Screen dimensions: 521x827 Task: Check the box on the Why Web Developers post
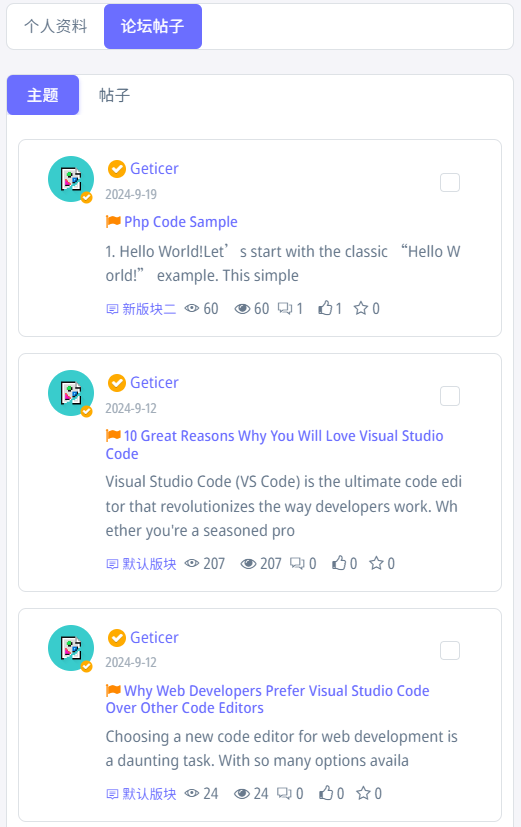tap(450, 650)
